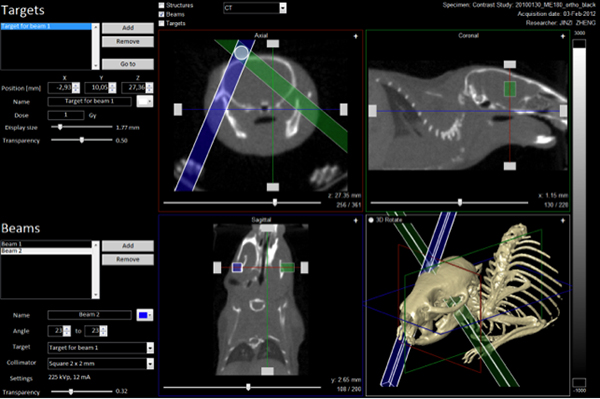Open the blue beam color swatch

coord(145,315)
